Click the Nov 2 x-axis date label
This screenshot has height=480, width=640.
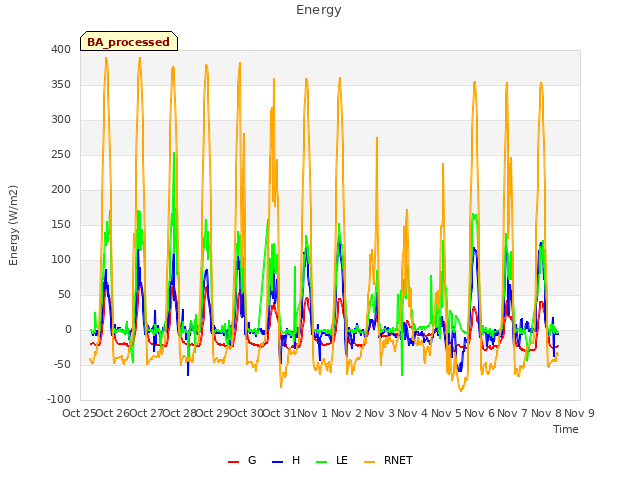346,413
